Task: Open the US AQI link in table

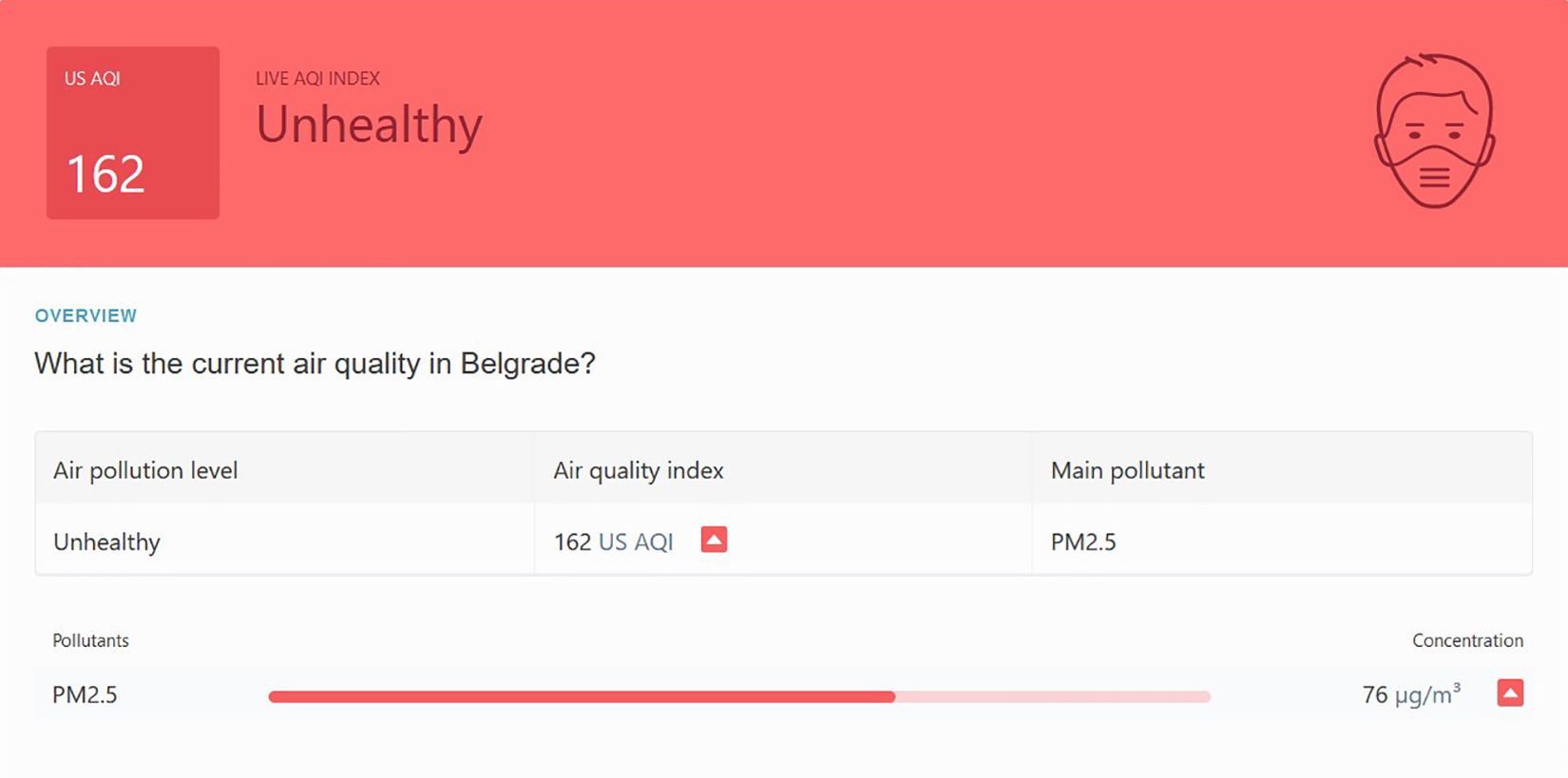Action: [x=636, y=541]
